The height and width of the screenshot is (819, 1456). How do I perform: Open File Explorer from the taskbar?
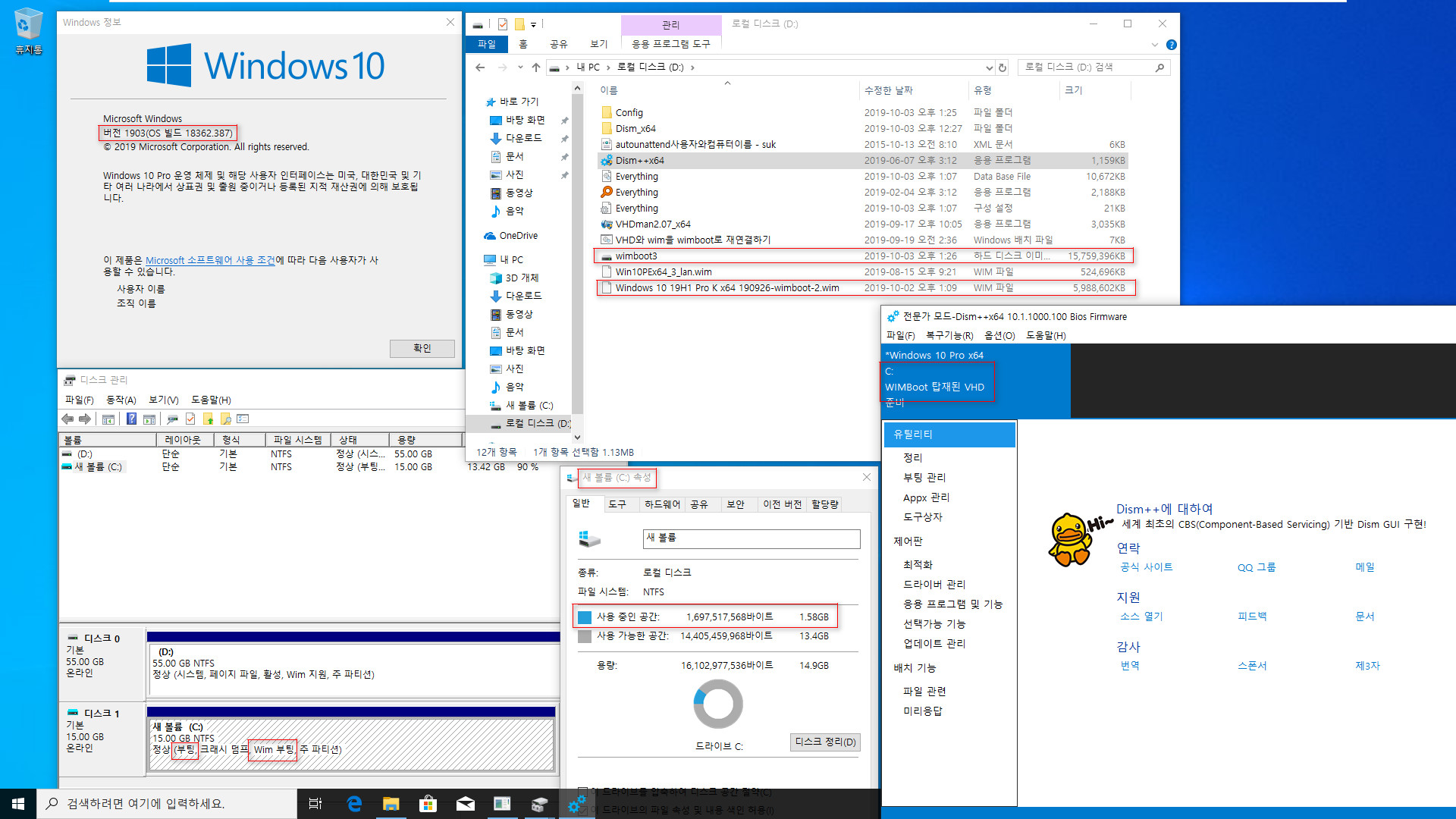(391, 804)
